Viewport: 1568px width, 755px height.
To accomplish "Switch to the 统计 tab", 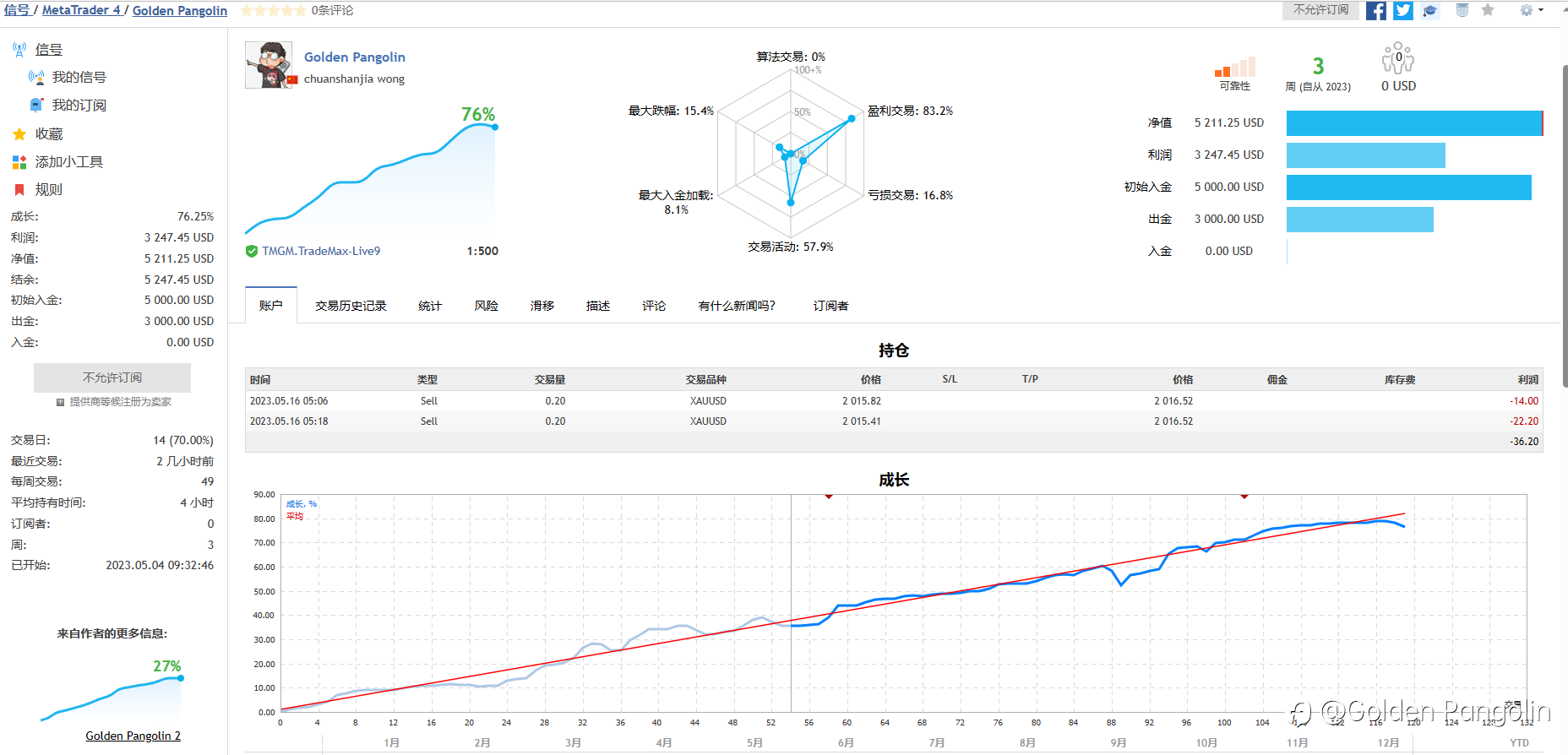I will pos(430,306).
